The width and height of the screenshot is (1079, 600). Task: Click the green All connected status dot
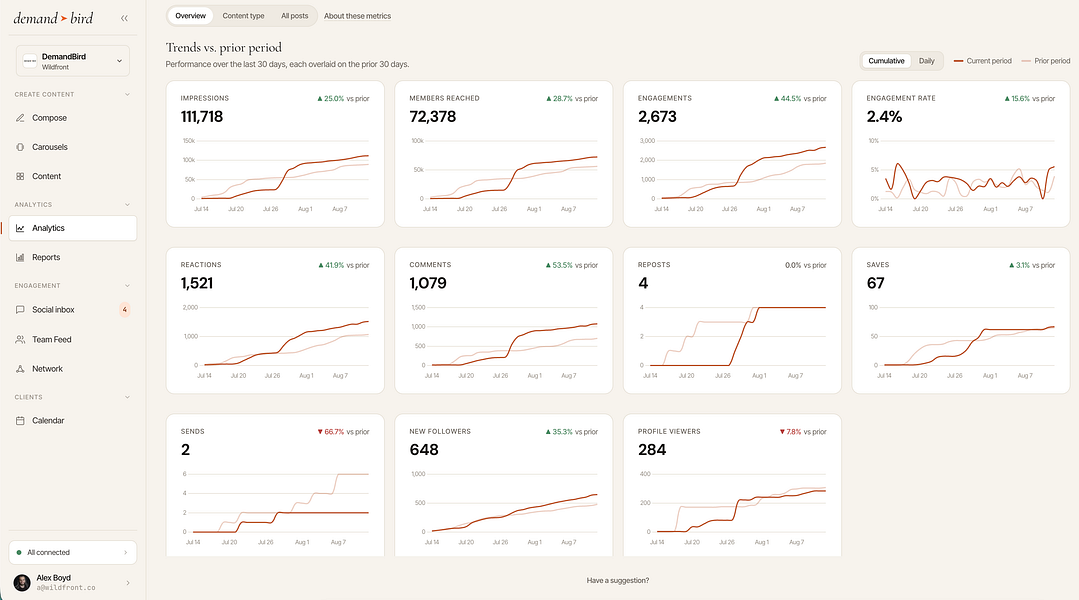[x=19, y=553]
